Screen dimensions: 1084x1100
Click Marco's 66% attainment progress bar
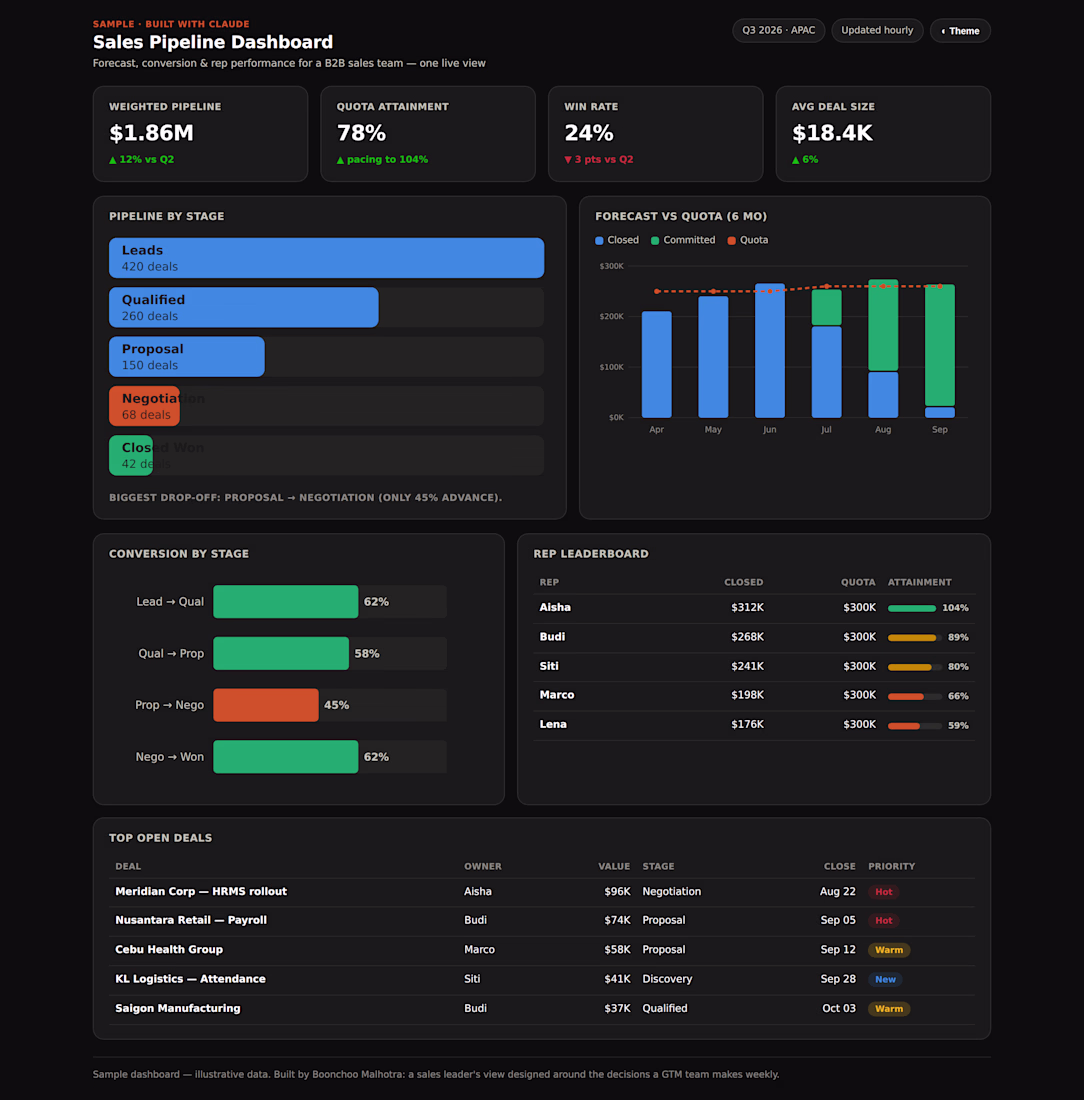pos(914,697)
